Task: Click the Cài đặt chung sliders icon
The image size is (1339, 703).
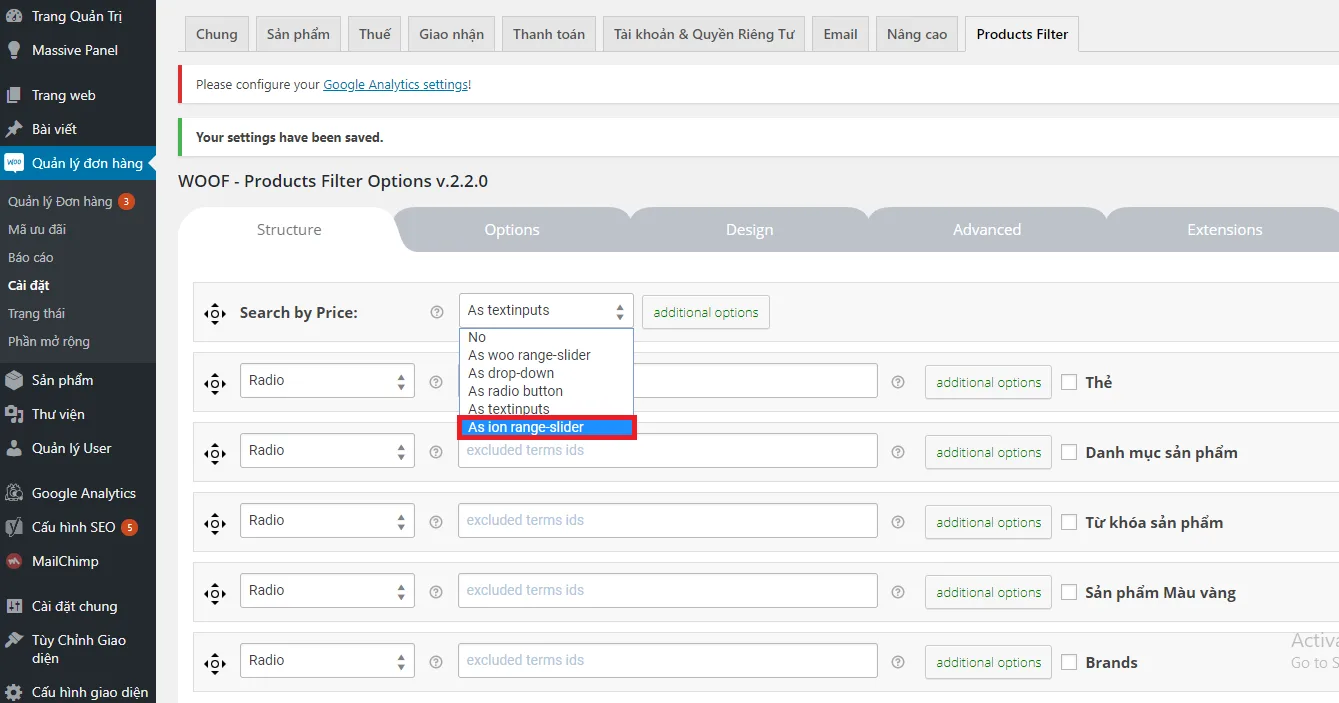Action: [14, 606]
